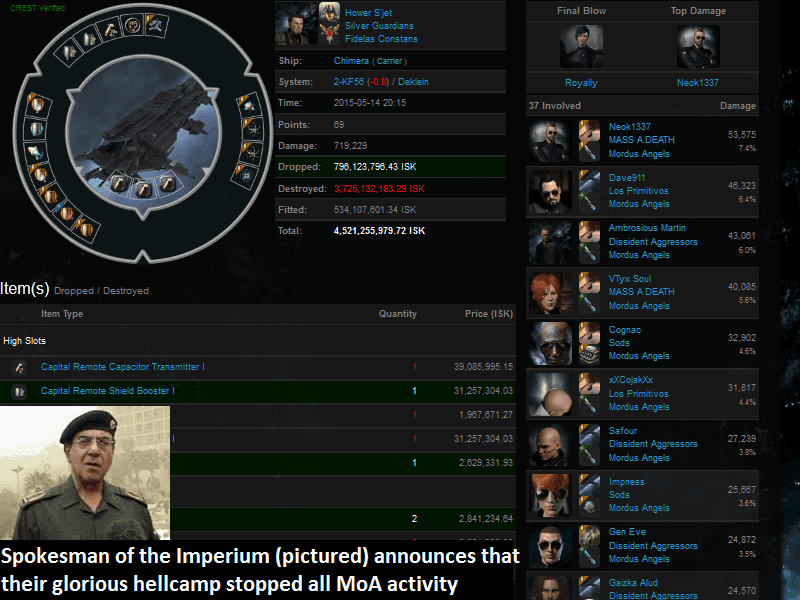Open the Final Blow pilot portrait

(581, 46)
